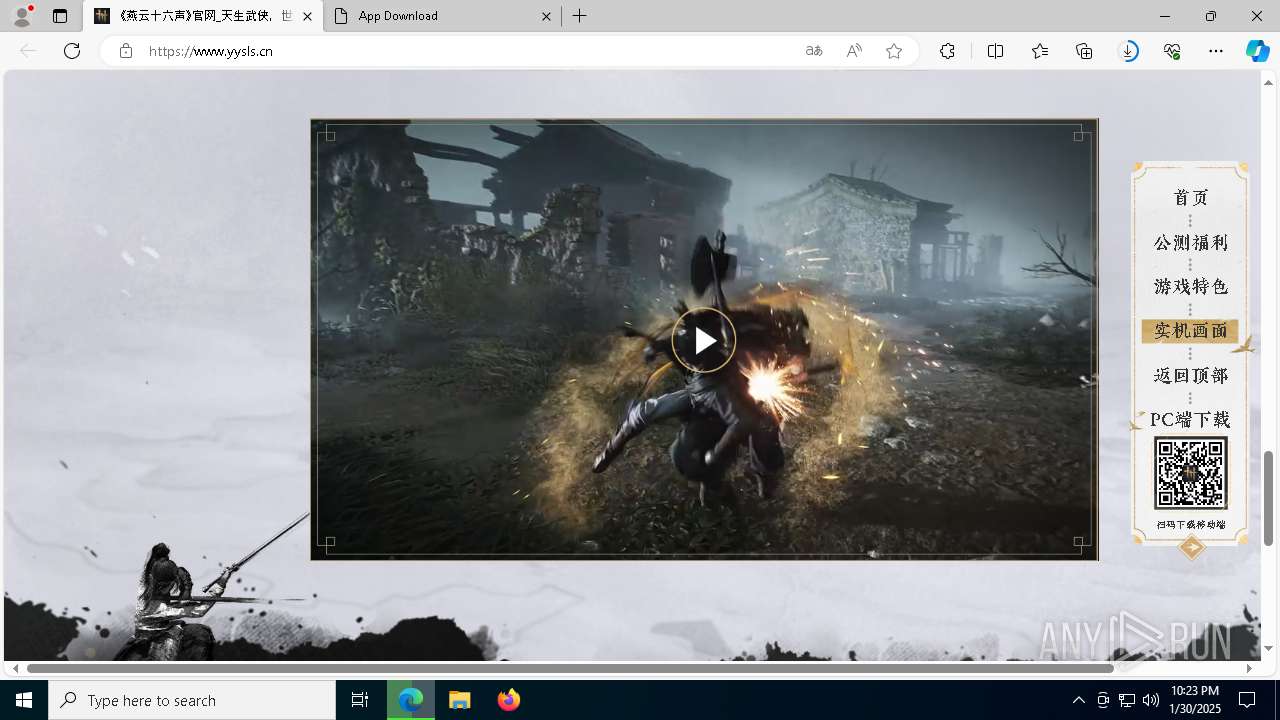Open the Windows Start menu
1280x720 pixels.
click(x=24, y=700)
